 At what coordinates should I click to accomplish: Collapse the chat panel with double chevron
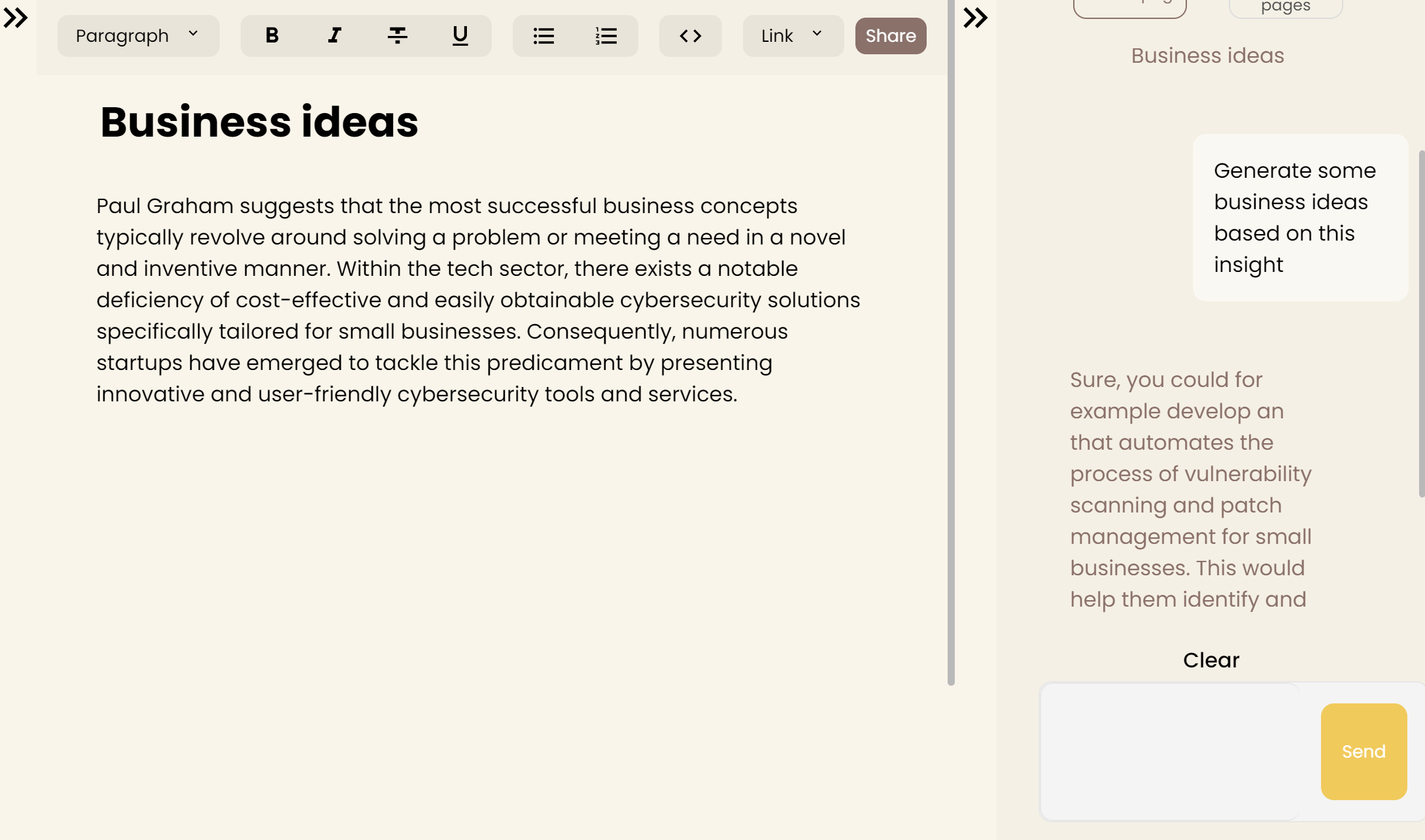[x=975, y=18]
